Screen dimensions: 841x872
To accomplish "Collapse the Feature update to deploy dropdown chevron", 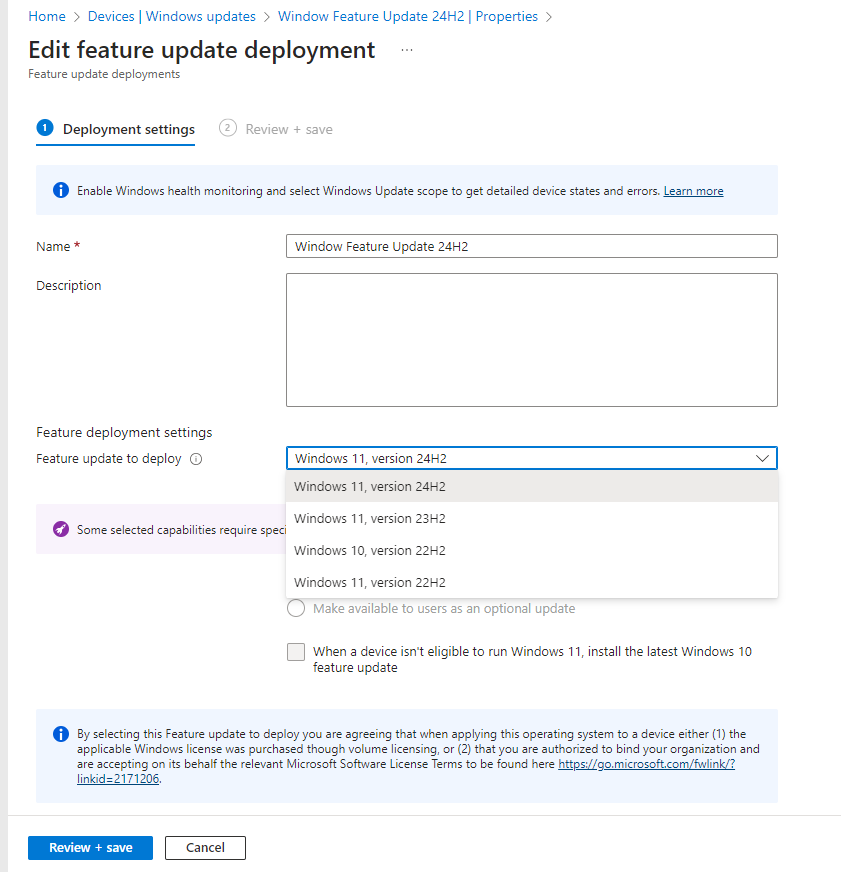I will click(762, 458).
